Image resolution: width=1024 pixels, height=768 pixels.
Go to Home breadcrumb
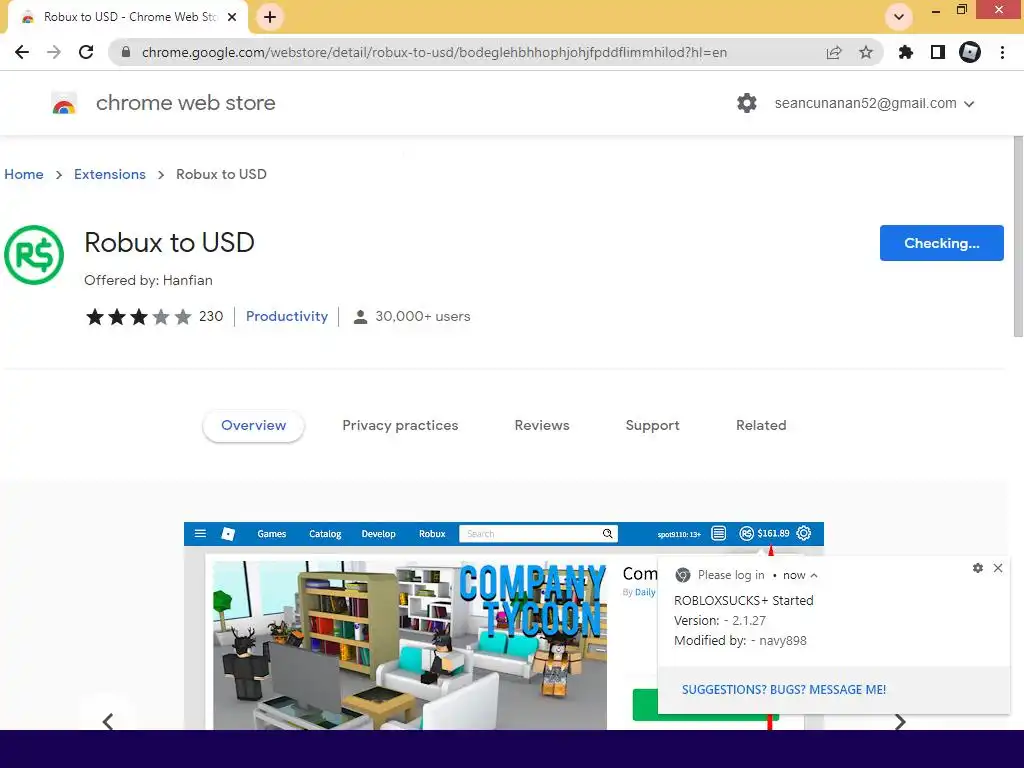click(24, 174)
